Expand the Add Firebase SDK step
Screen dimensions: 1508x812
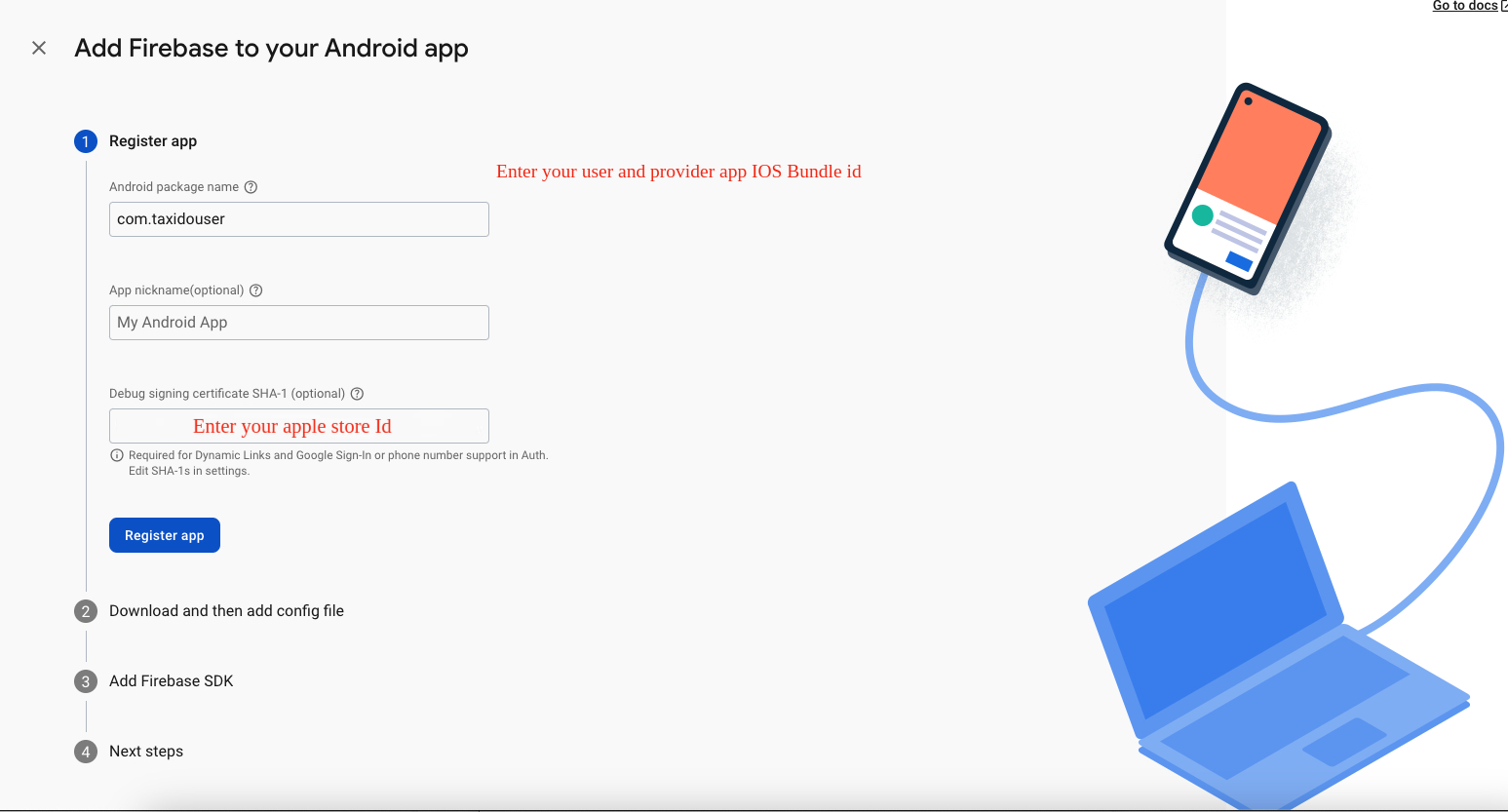tap(172, 681)
